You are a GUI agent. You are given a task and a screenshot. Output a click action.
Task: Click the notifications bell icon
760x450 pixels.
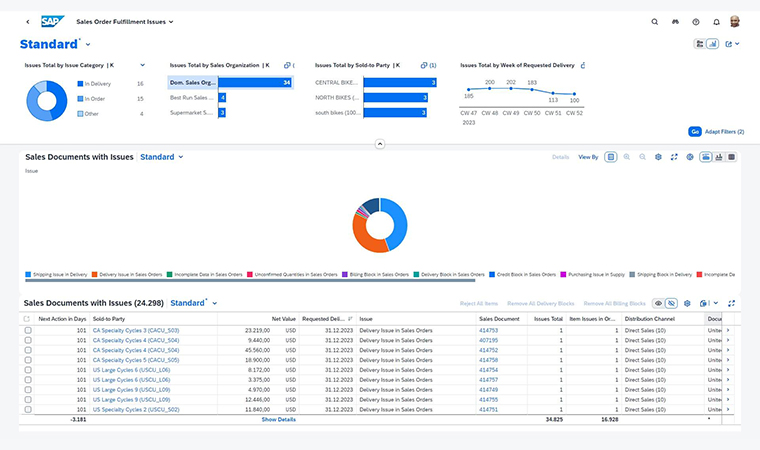(x=716, y=21)
